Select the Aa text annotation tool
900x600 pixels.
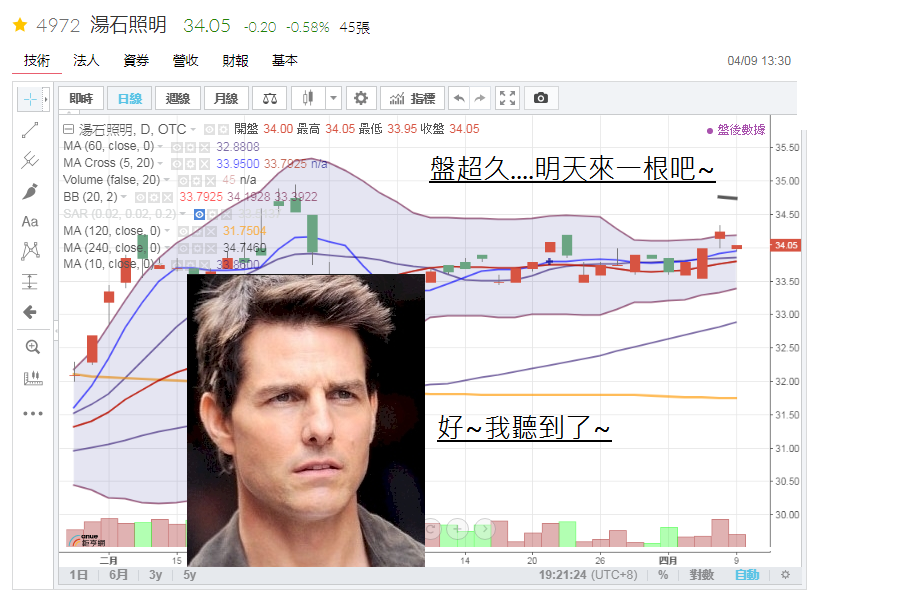pos(30,222)
